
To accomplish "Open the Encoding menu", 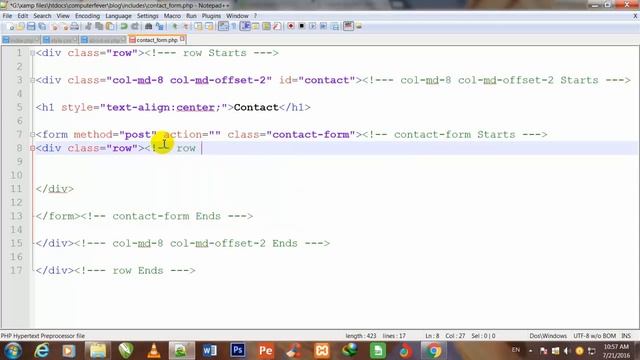I will tap(87, 16).
